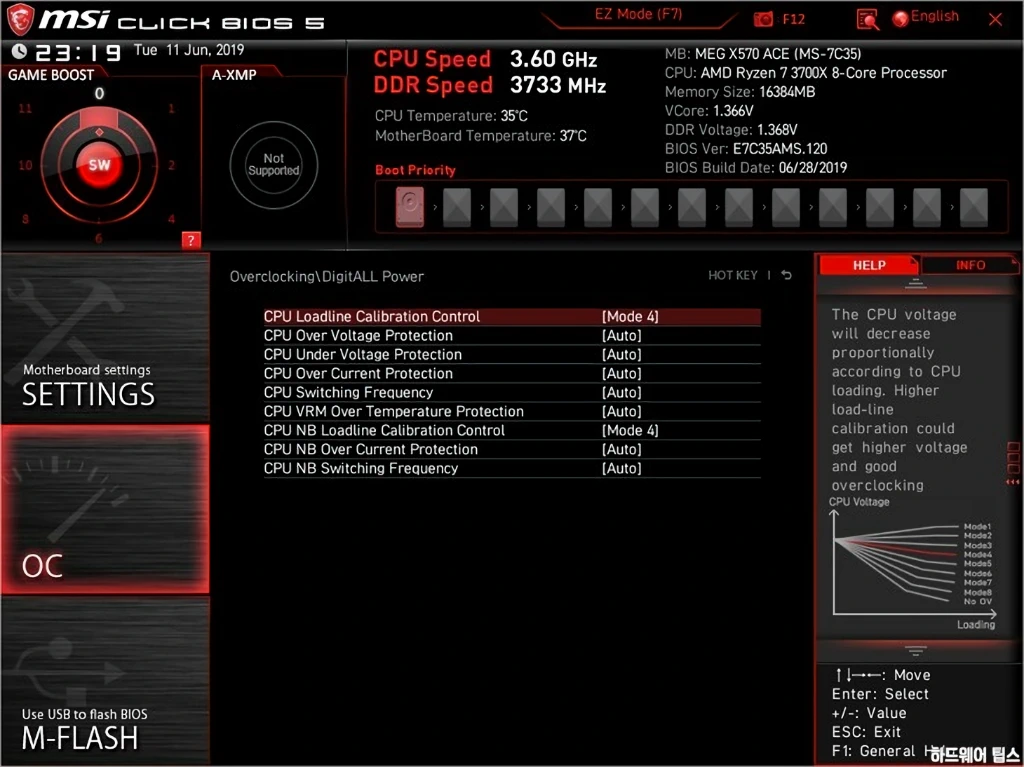Click the help panel bottom handle
Screen dimensions: 1024x767
[x=915, y=651]
